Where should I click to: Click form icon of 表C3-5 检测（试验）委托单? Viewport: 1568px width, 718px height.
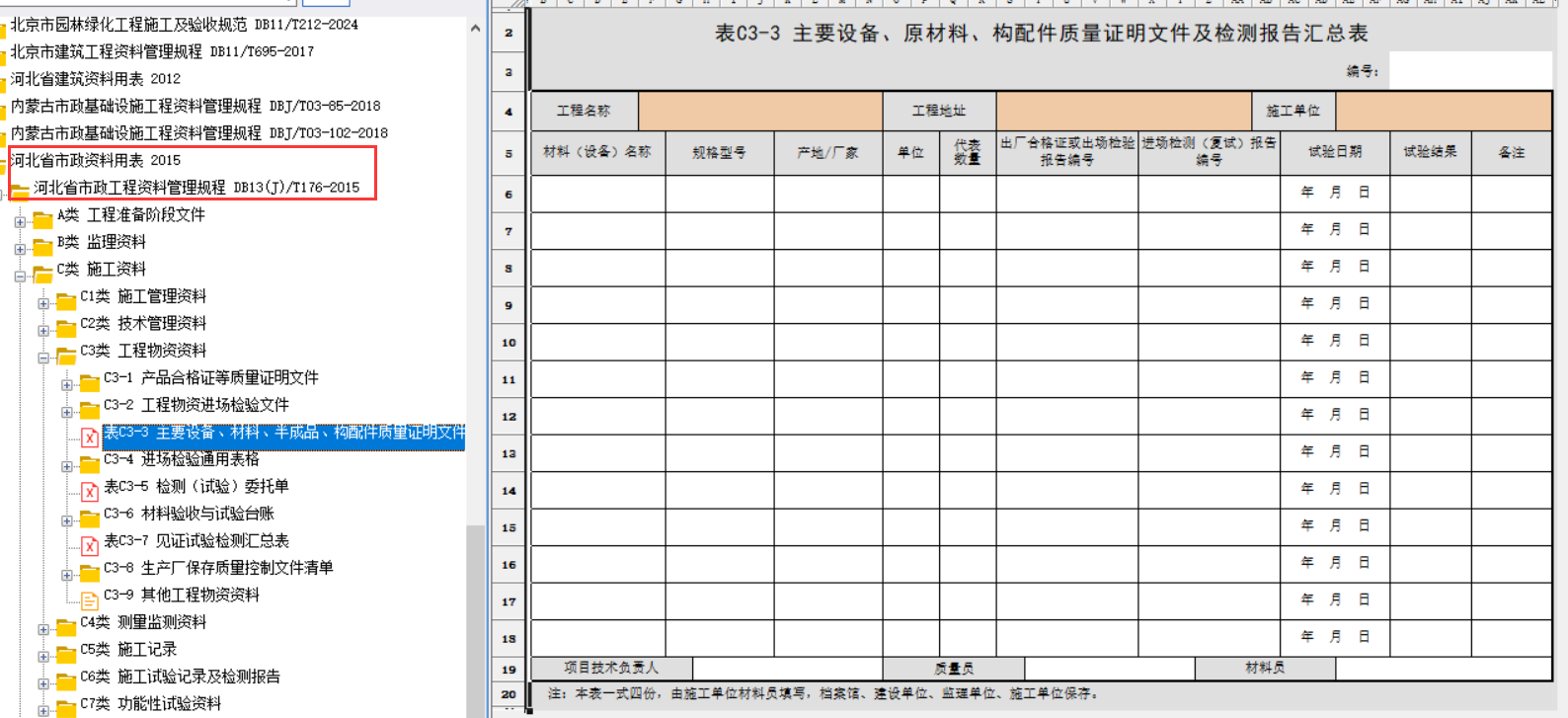pos(90,490)
